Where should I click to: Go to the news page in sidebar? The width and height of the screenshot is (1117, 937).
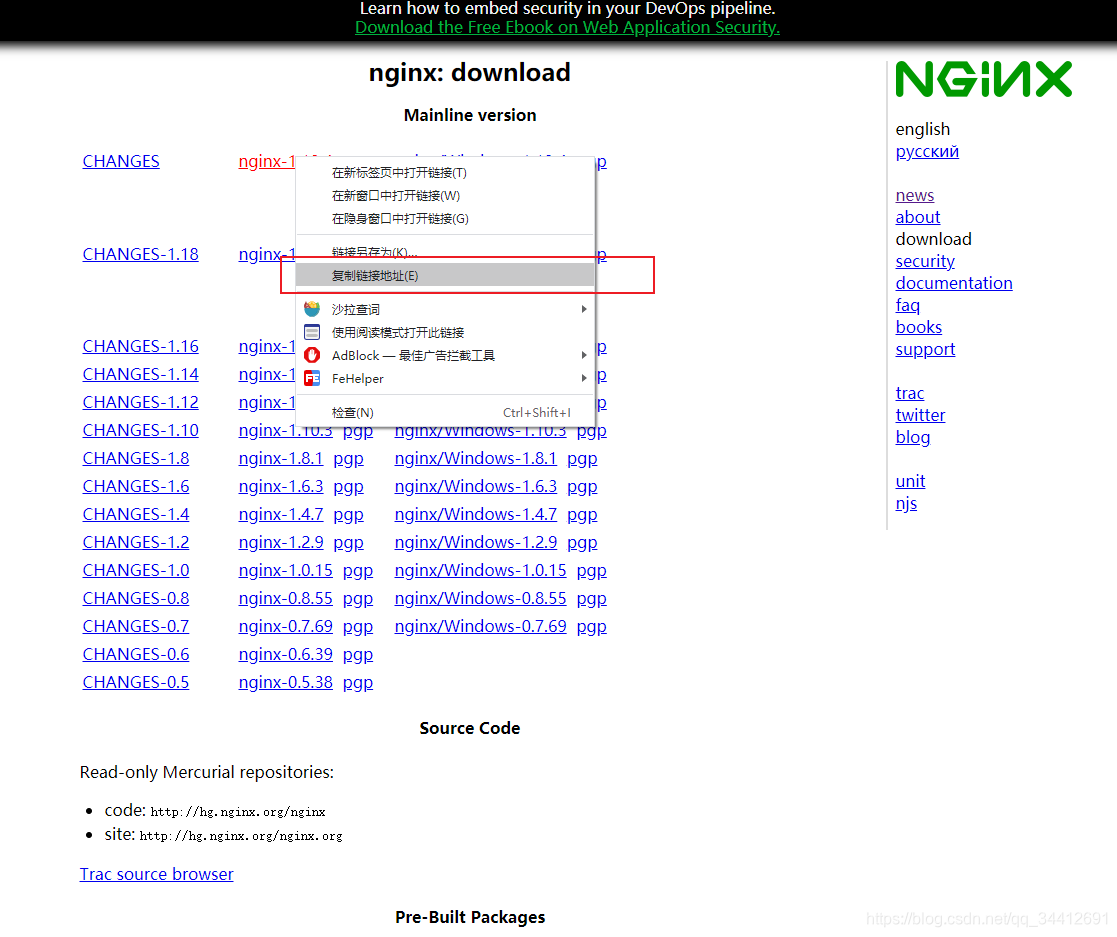915,195
